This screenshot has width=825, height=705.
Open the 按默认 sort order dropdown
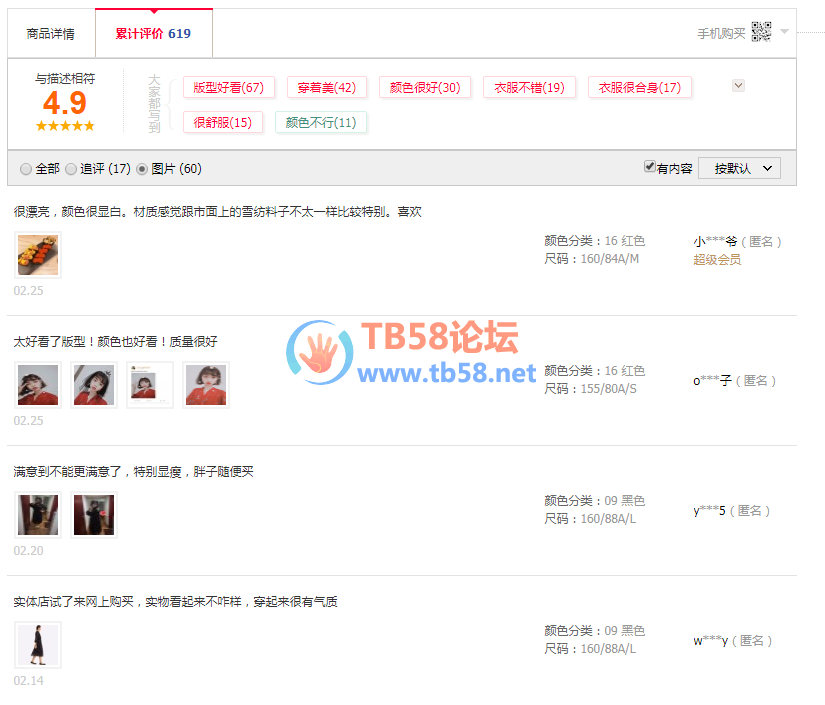[x=739, y=168]
